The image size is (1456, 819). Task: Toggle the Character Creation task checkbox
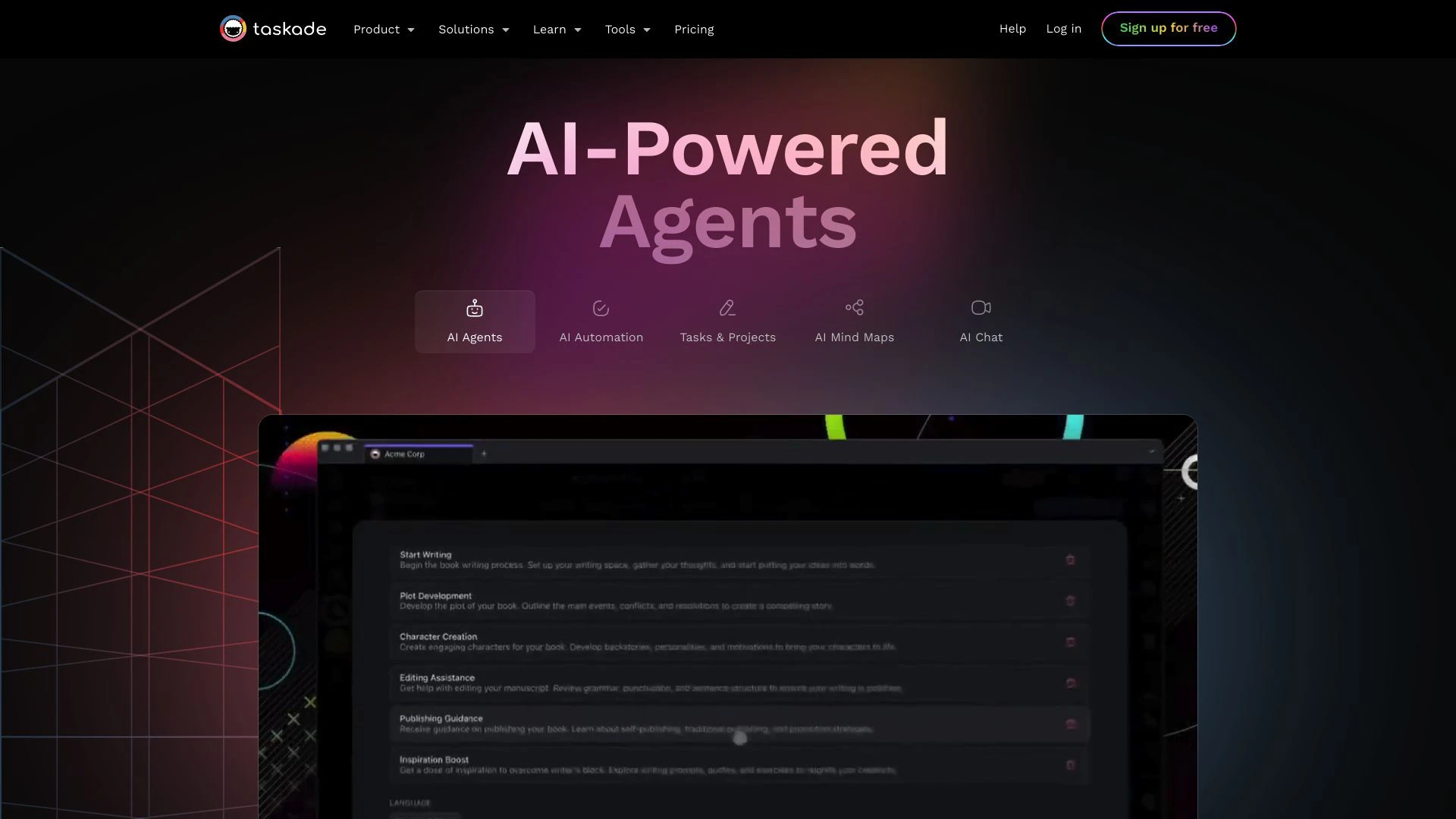(1070, 641)
